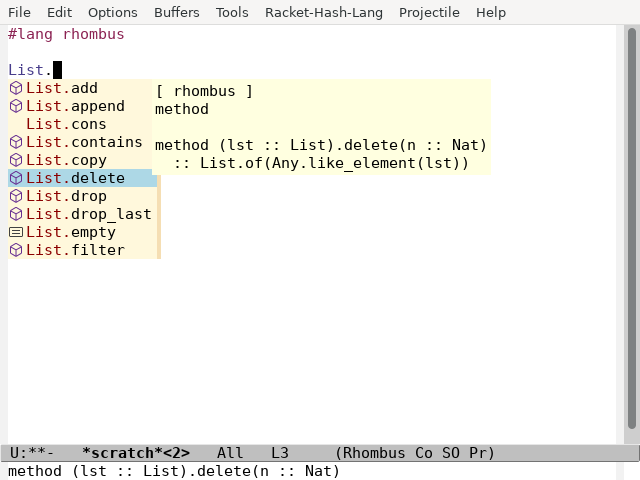Choose the List.empty completion
The width and height of the screenshot is (640, 480).
pyautogui.click(x=82, y=232)
